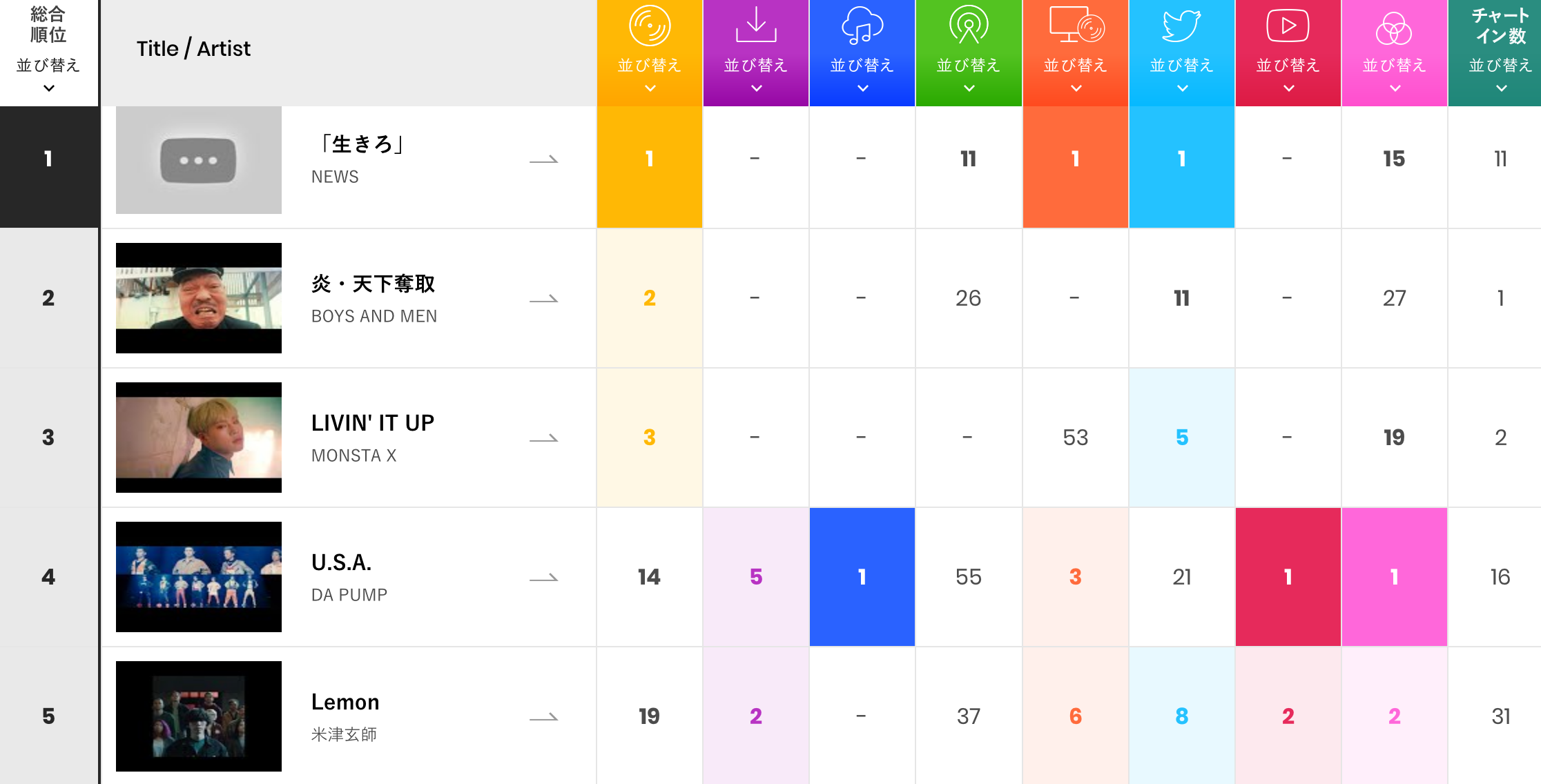
Task: Click the radio airplay antenna icon
Action: [x=969, y=26]
